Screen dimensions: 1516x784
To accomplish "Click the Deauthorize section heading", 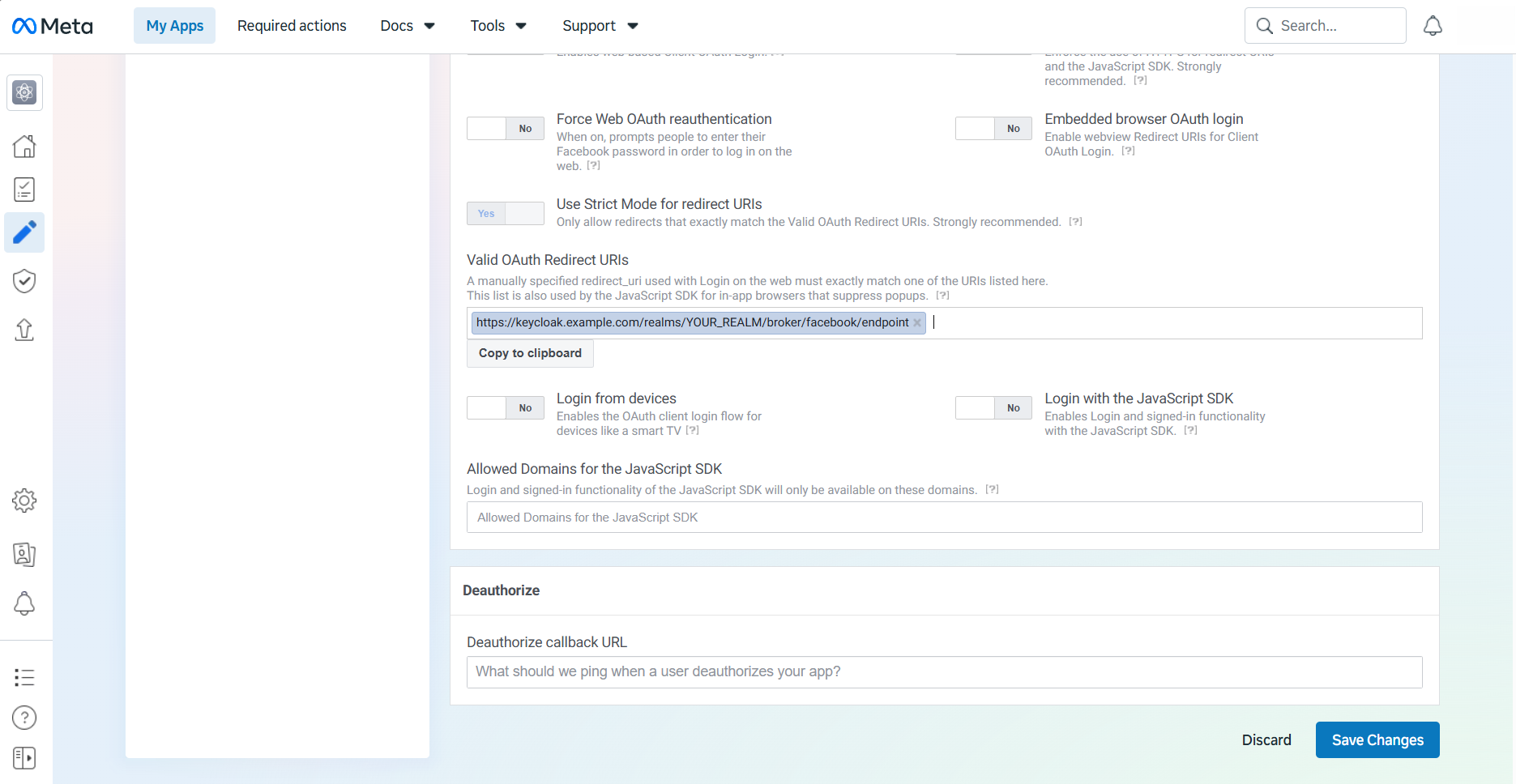I will (501, 590).
